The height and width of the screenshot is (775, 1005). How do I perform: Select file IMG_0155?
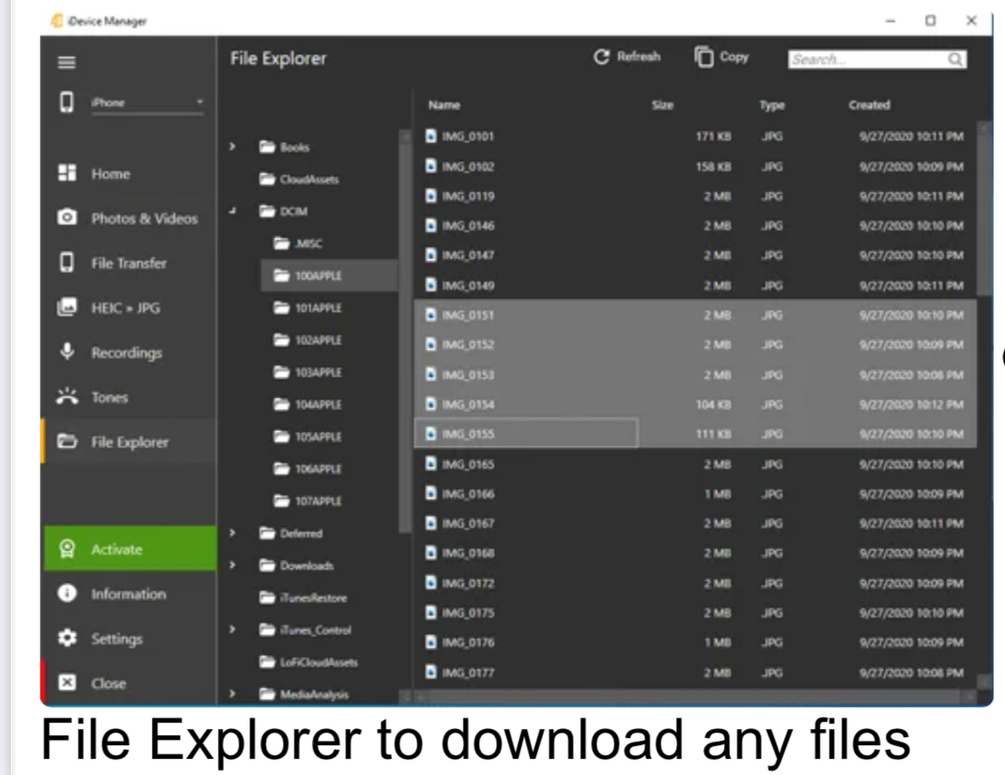pyautogui.click(x=695, y=434)
